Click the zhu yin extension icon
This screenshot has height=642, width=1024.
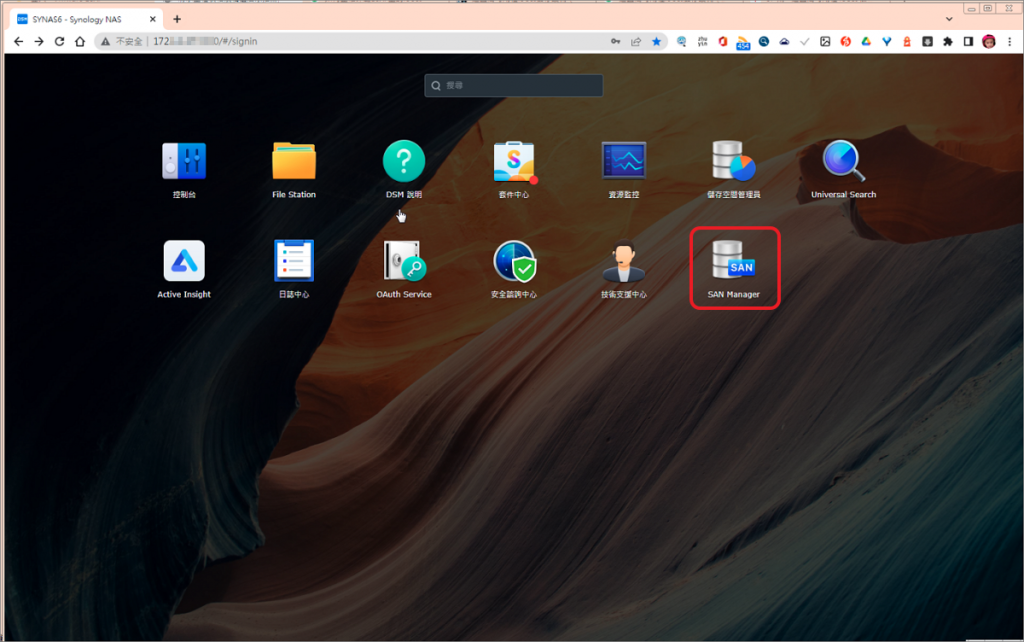click(702, 41)
